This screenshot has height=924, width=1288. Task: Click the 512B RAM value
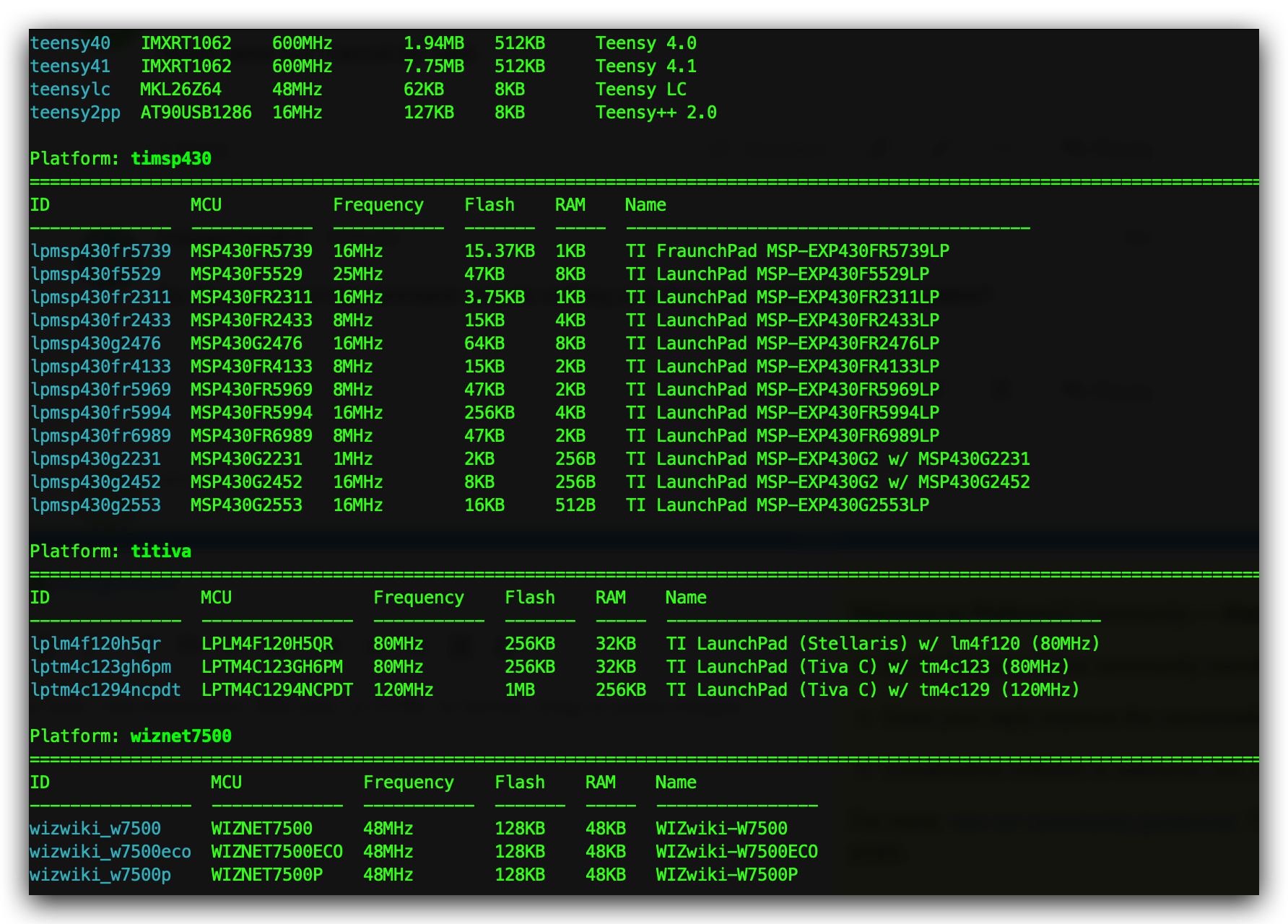pyautogui.click(x=575, y=505)
